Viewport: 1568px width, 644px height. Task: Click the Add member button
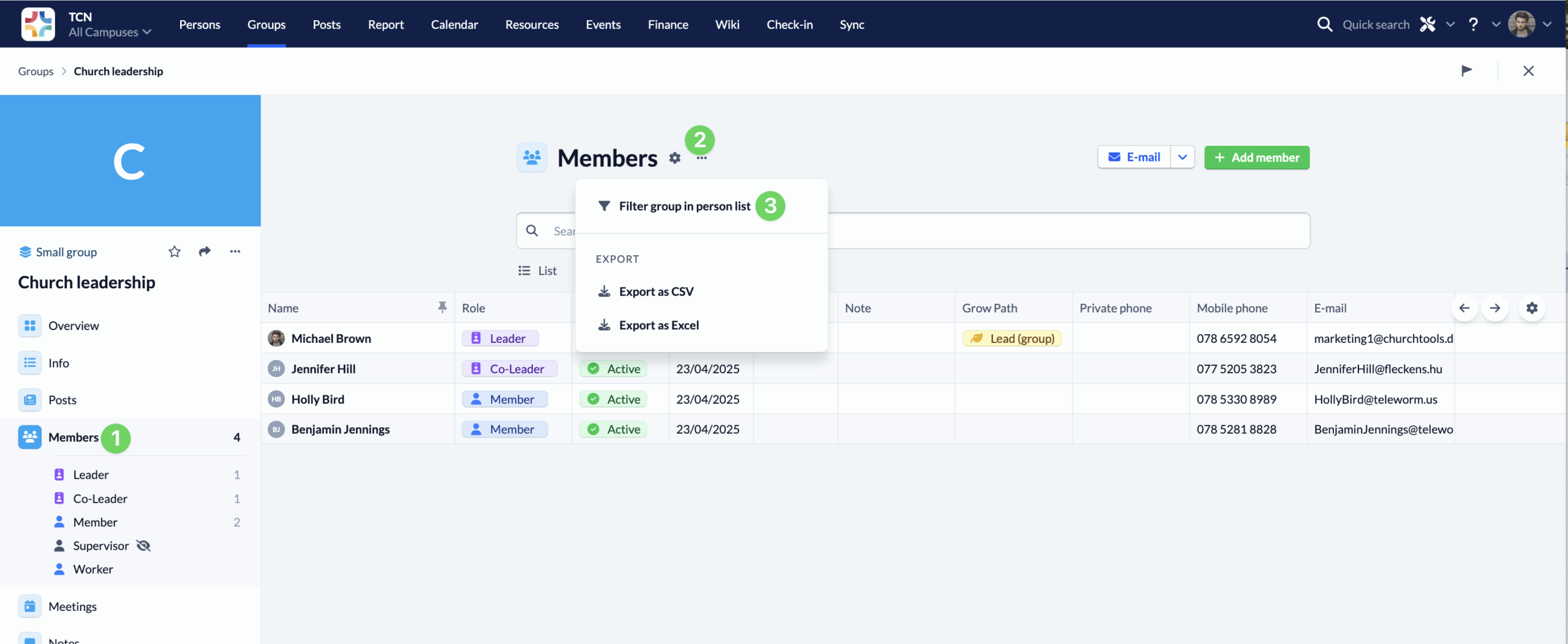1257,157
